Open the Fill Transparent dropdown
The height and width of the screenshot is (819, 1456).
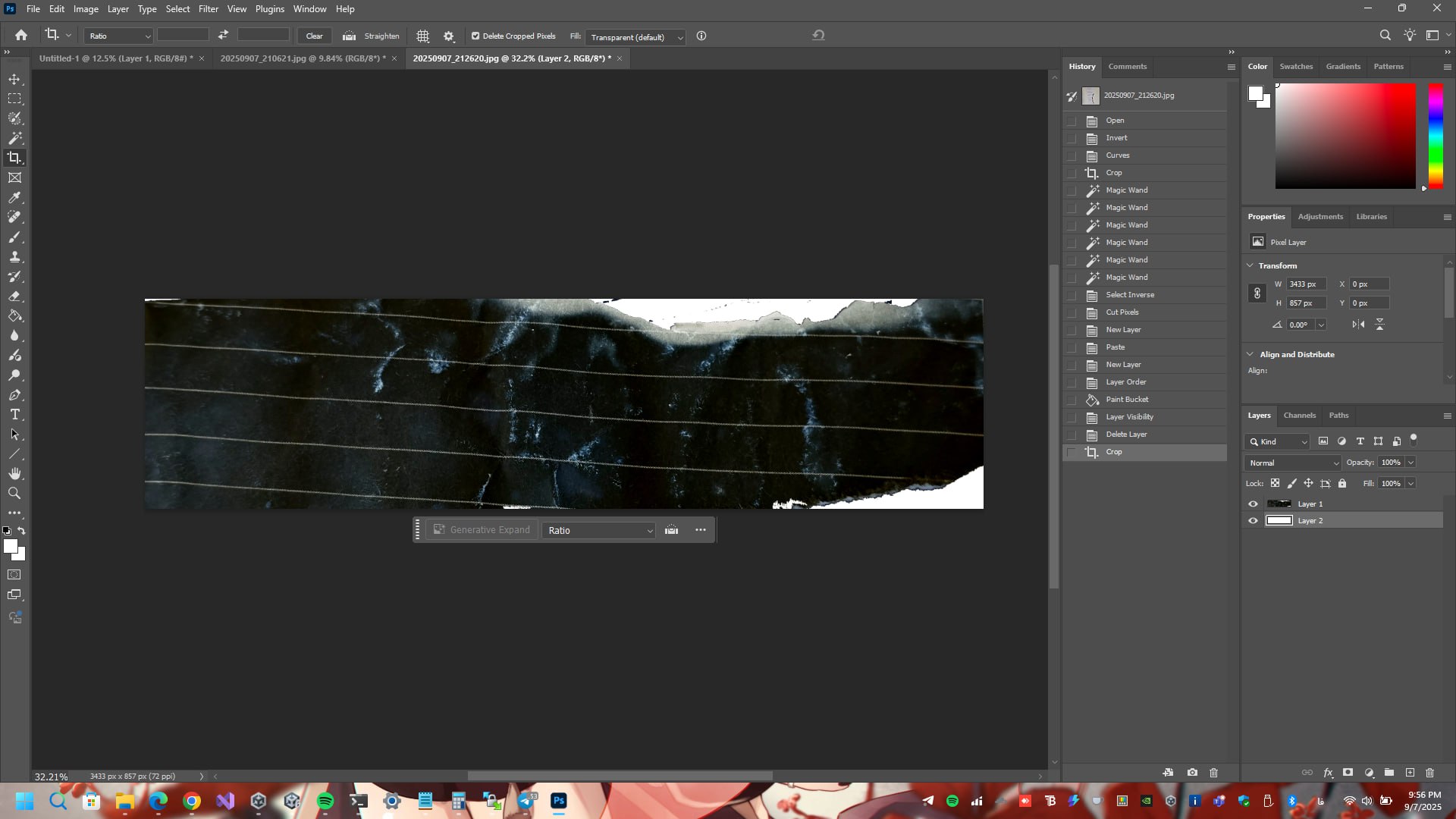[635, 37]
